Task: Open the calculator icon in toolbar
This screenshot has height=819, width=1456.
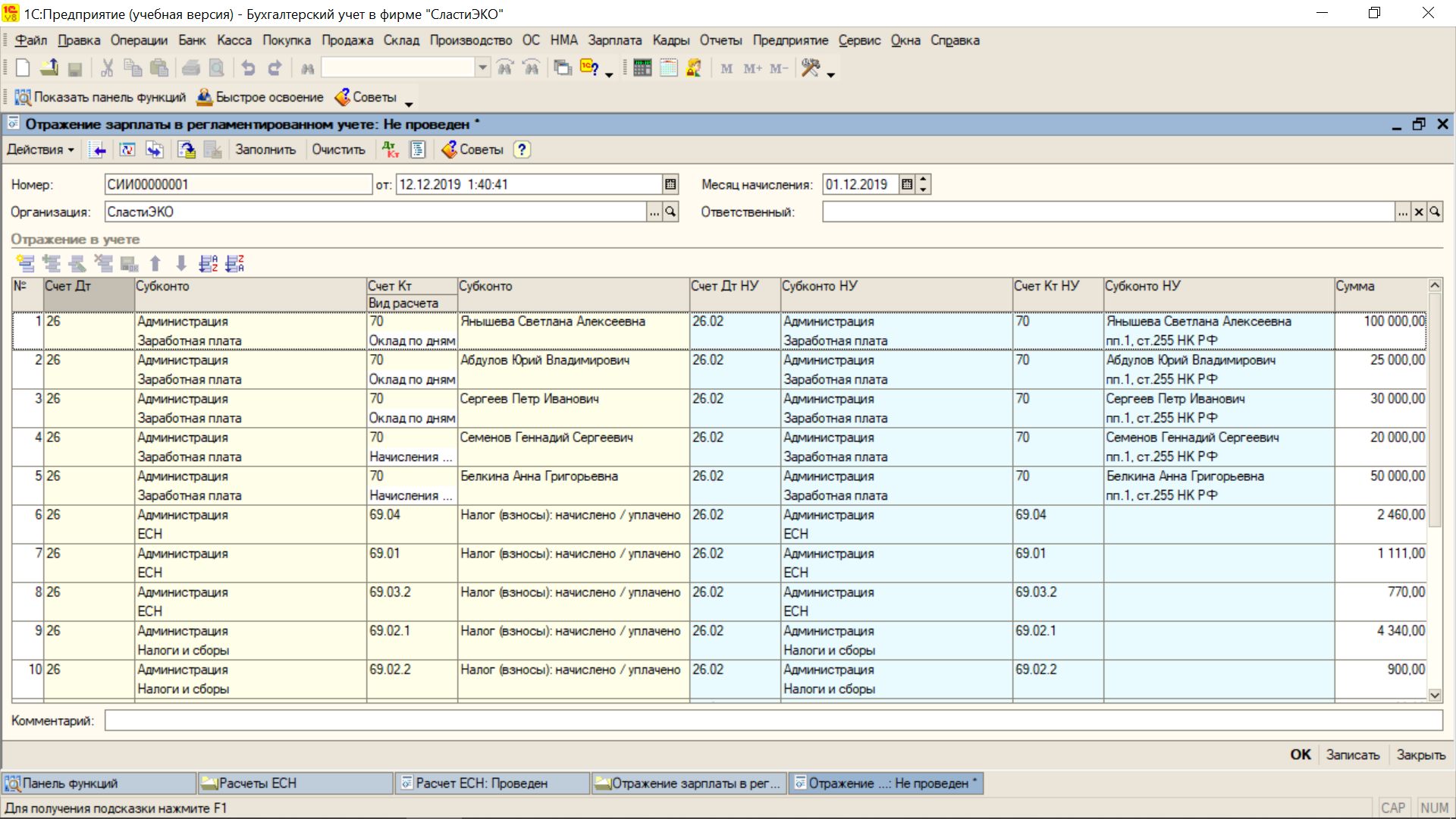Action: tap(642, 68)
